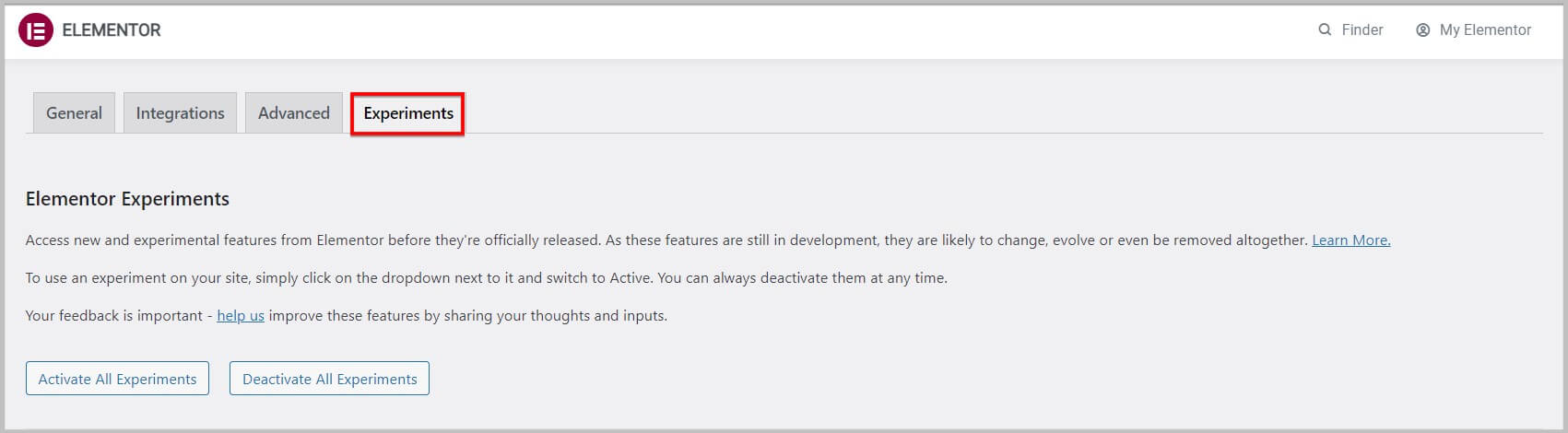Click the Elementor Experiments heading
This screenshot has width=1568, height=433.
[127, 199]
